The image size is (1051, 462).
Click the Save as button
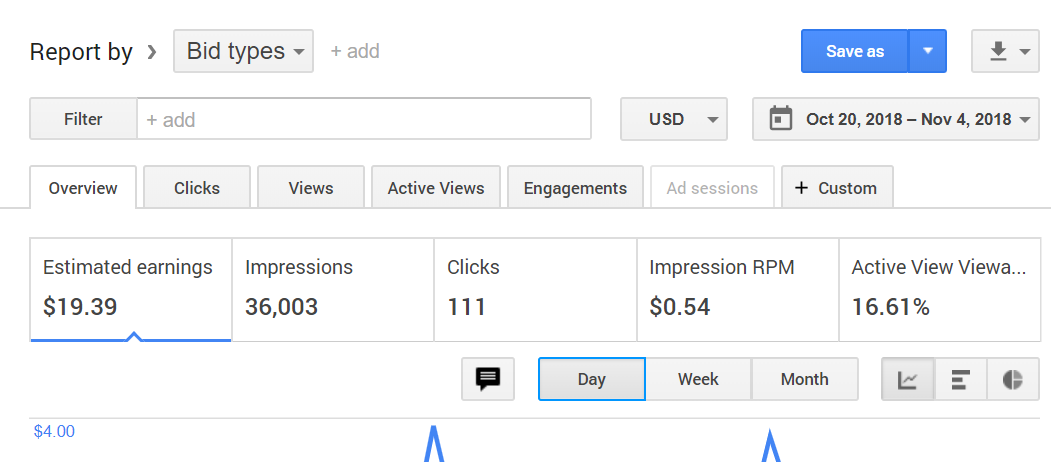pyautogui.click(x=855, y=51)
